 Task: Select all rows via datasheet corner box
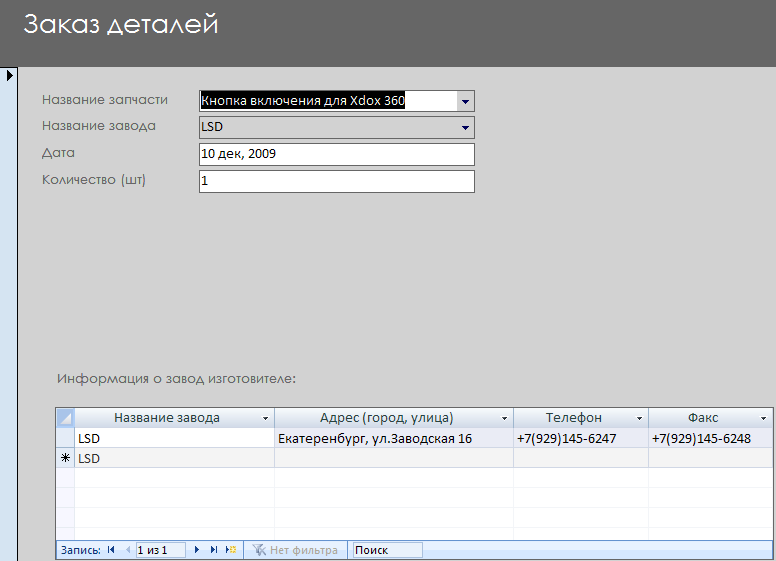(x=65, y=418)
